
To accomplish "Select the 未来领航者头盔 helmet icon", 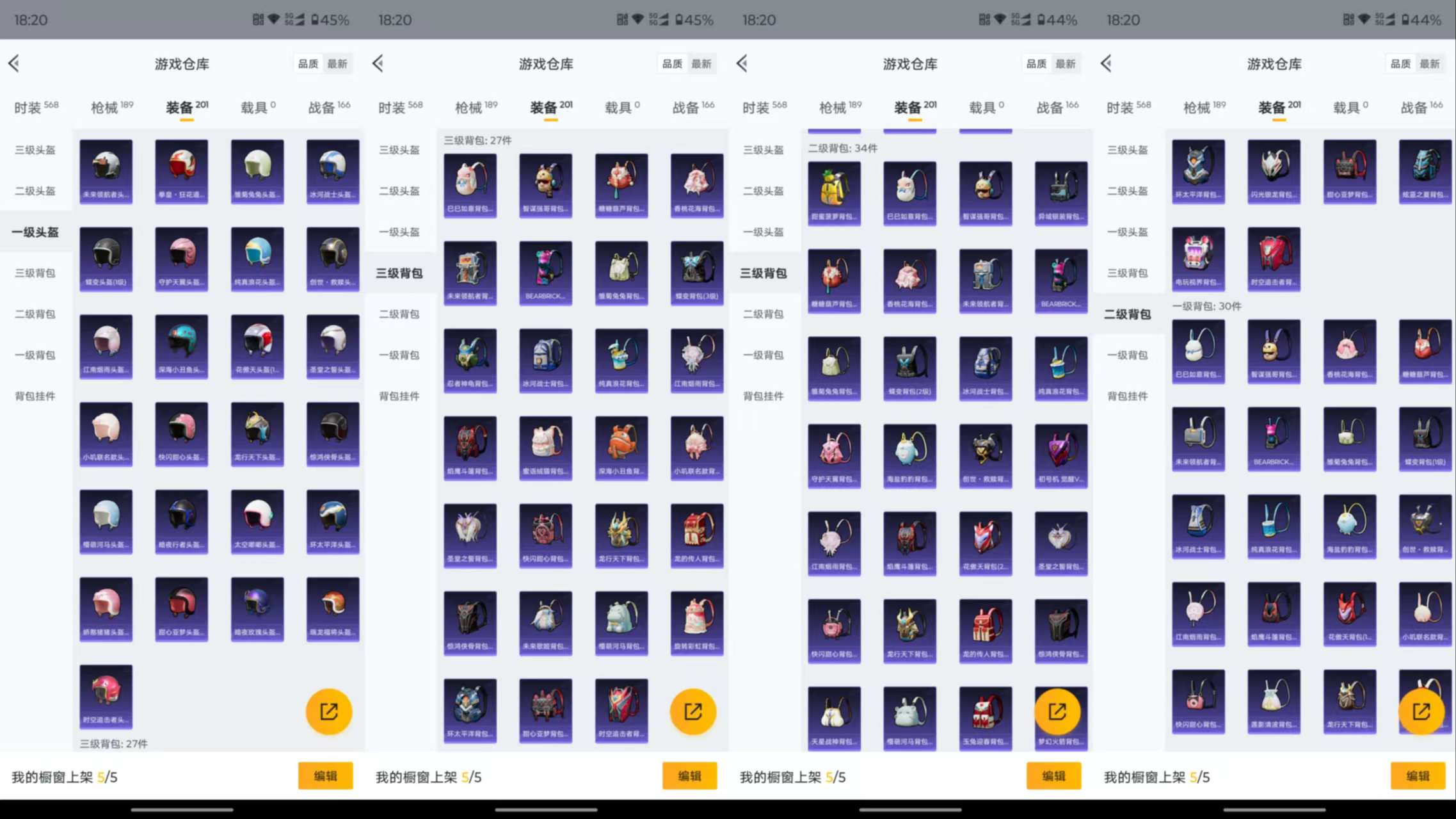I will click(106, 172).
